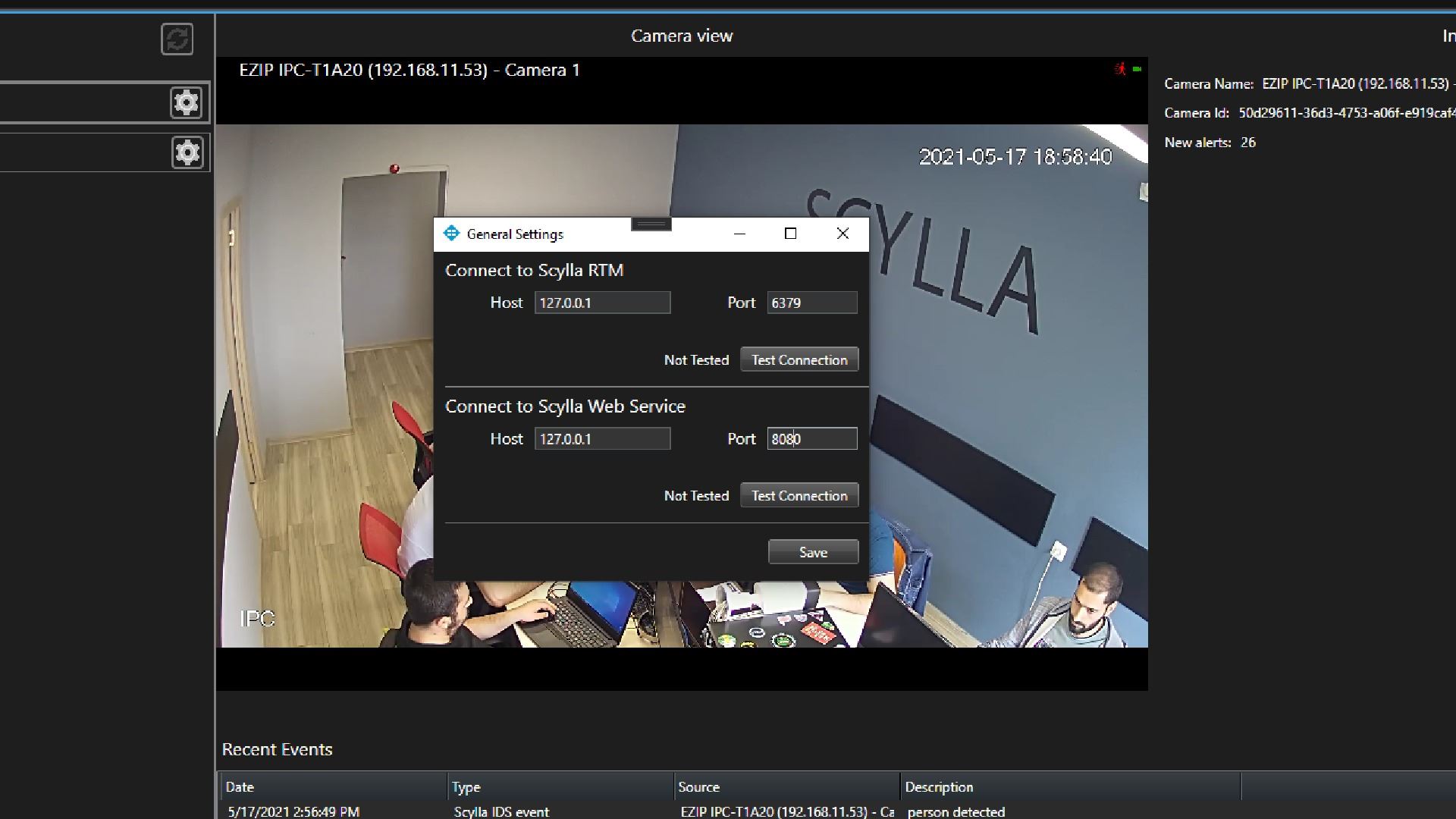
Task: Click the Web Service Host field
Action: click(603, 438)
